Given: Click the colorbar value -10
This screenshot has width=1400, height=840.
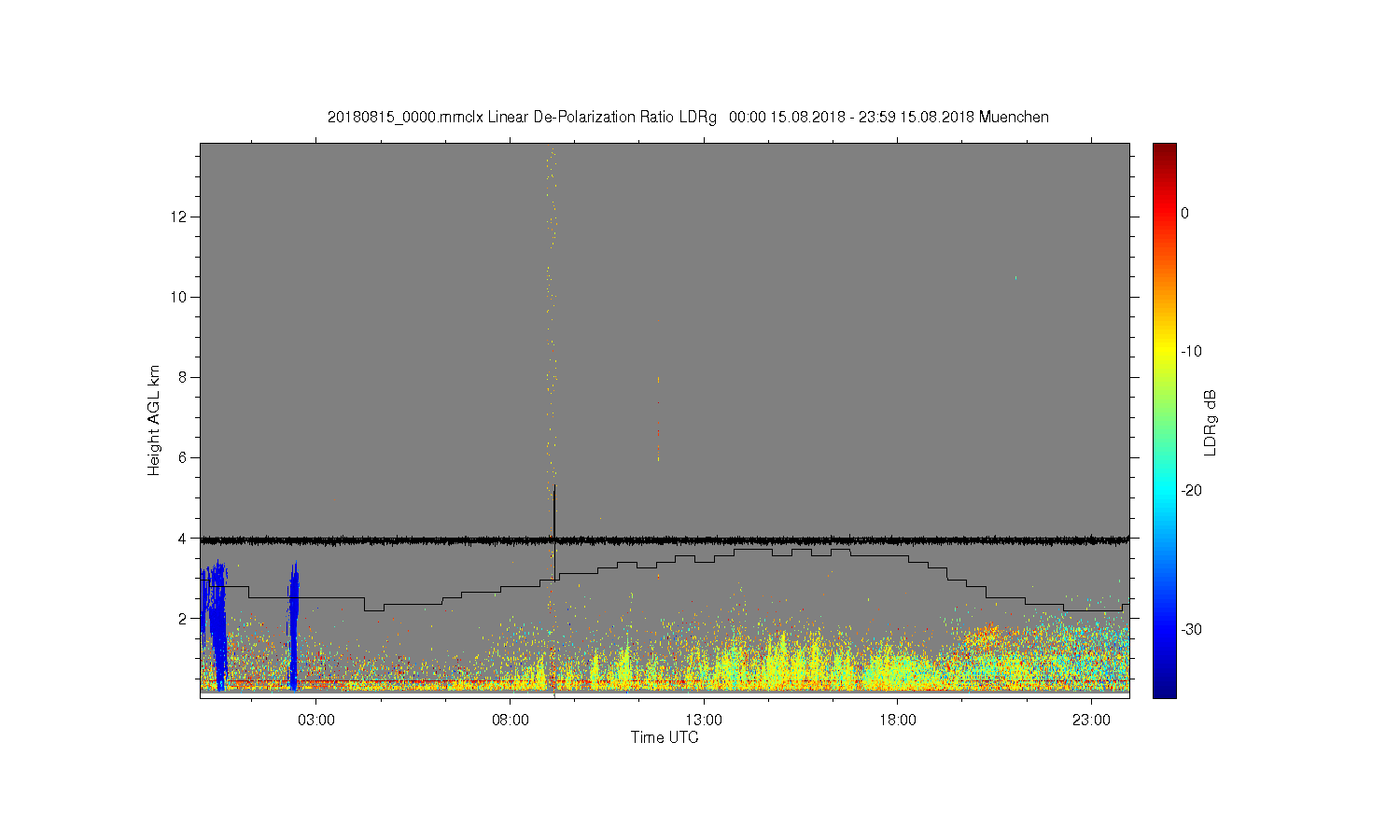Looking at the screenshot, I should coord(1191,352).
